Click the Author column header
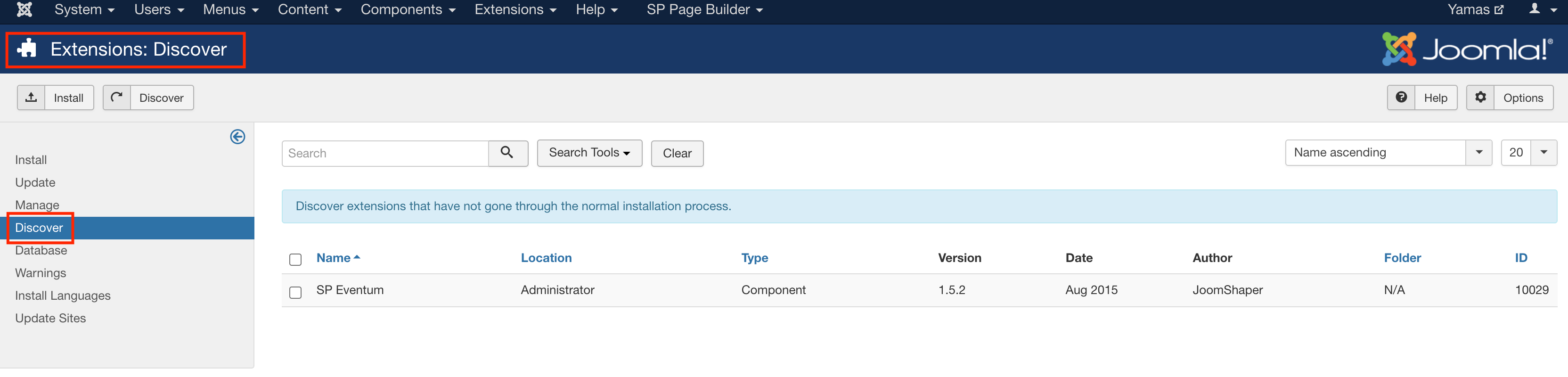The width and height of the screenshot is (1568, 377). tap(1212, 258)
